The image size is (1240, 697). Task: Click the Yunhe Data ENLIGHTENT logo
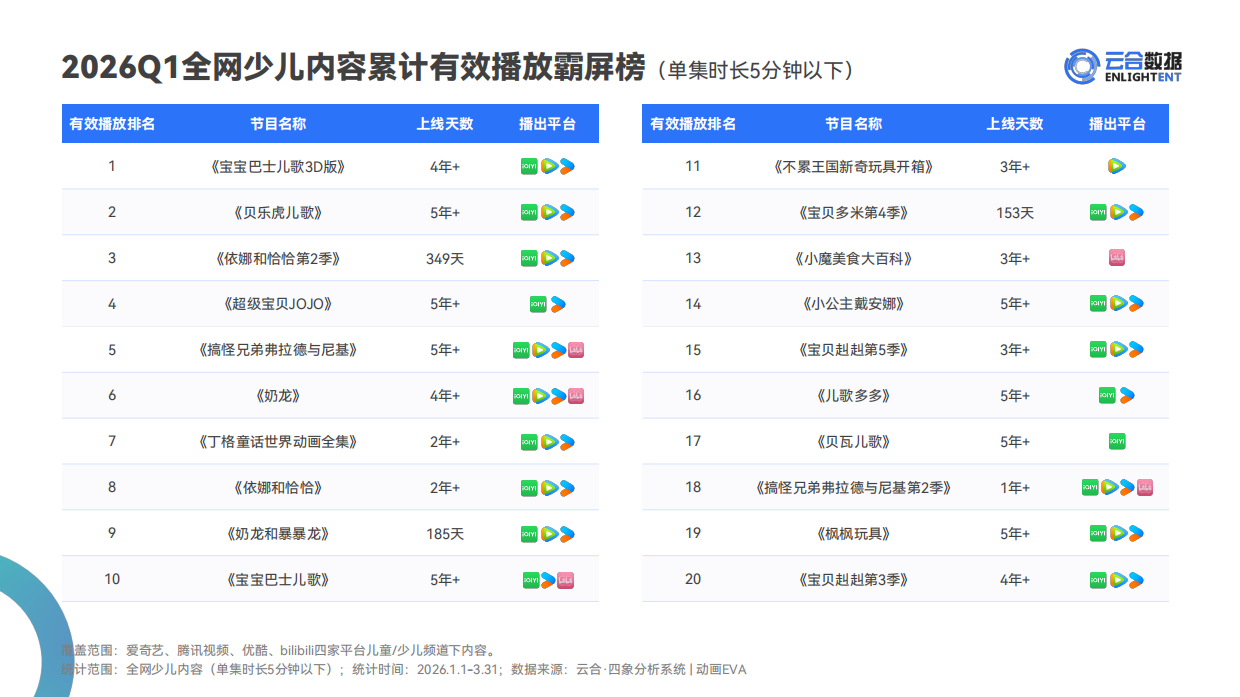click(1122, 66)
